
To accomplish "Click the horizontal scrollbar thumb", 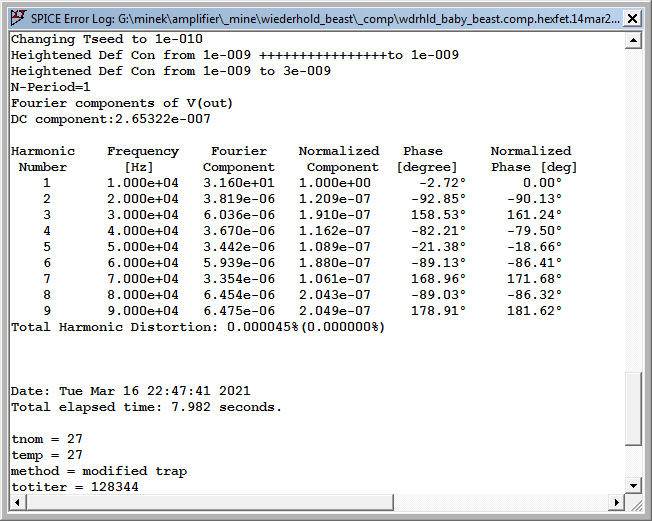I will coord(210,502).
